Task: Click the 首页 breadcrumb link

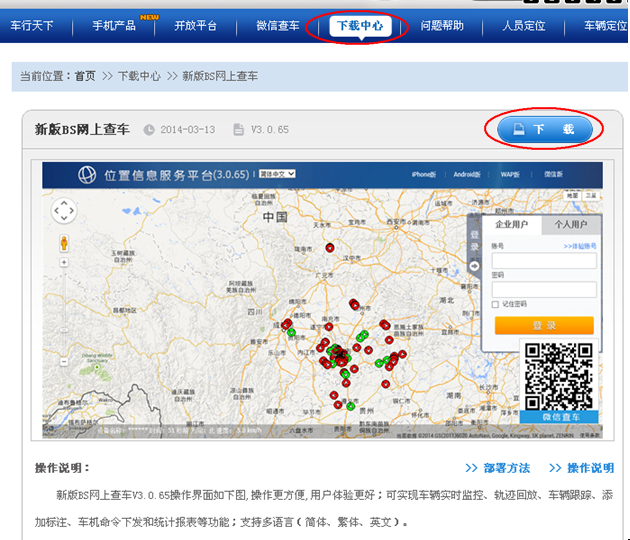Action: click(85, 76)
